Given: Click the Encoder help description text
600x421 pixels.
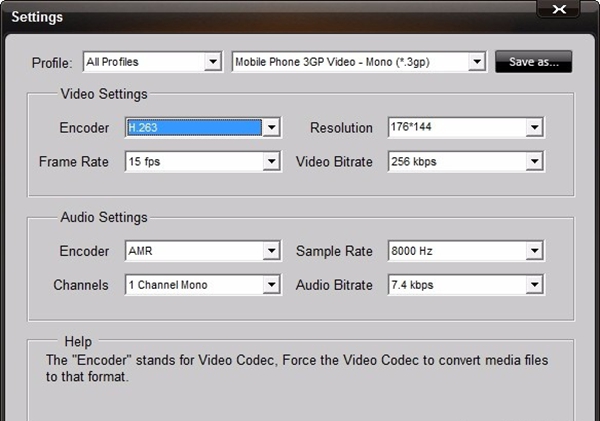Looking at the screenshot, I should [297, 368].
